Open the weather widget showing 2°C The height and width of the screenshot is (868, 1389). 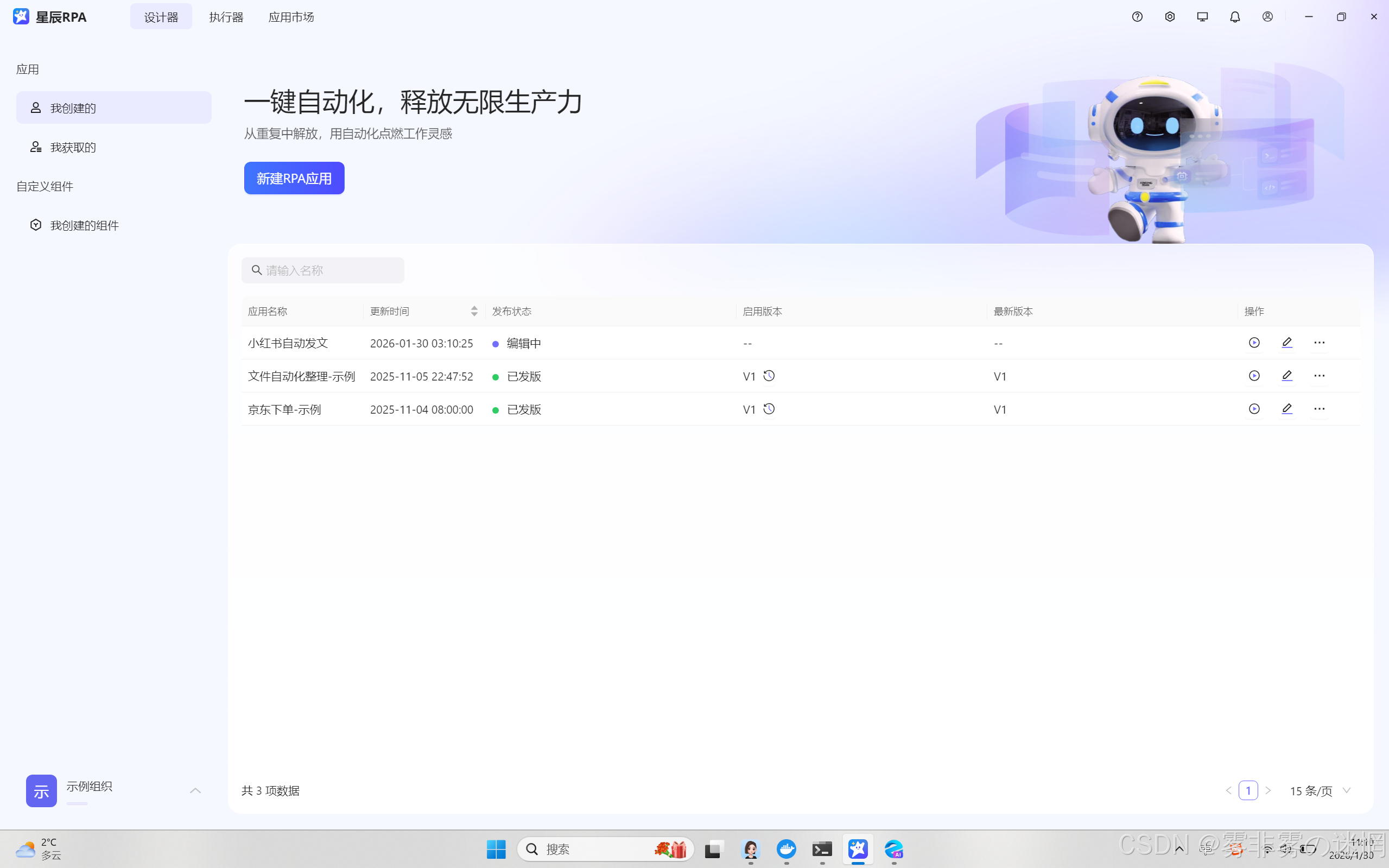pyautogui.click(x=38, y=849)
